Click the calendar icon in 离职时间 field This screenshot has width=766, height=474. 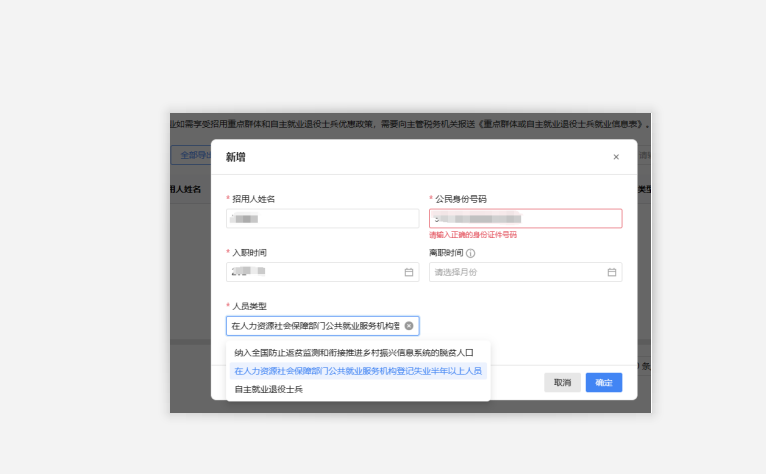[611, 272]
